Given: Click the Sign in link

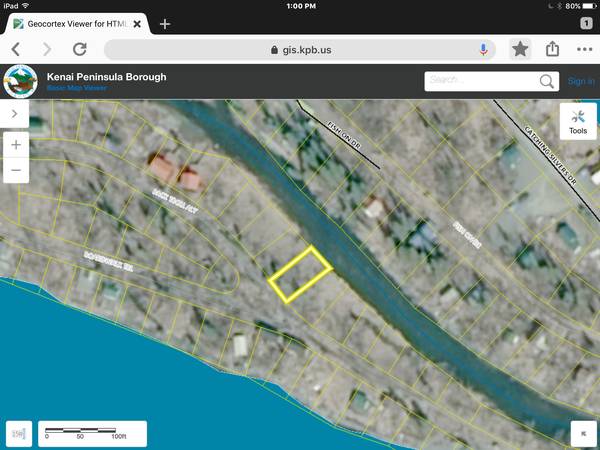Looking at the screenshot, I should (x=580, y=82).
